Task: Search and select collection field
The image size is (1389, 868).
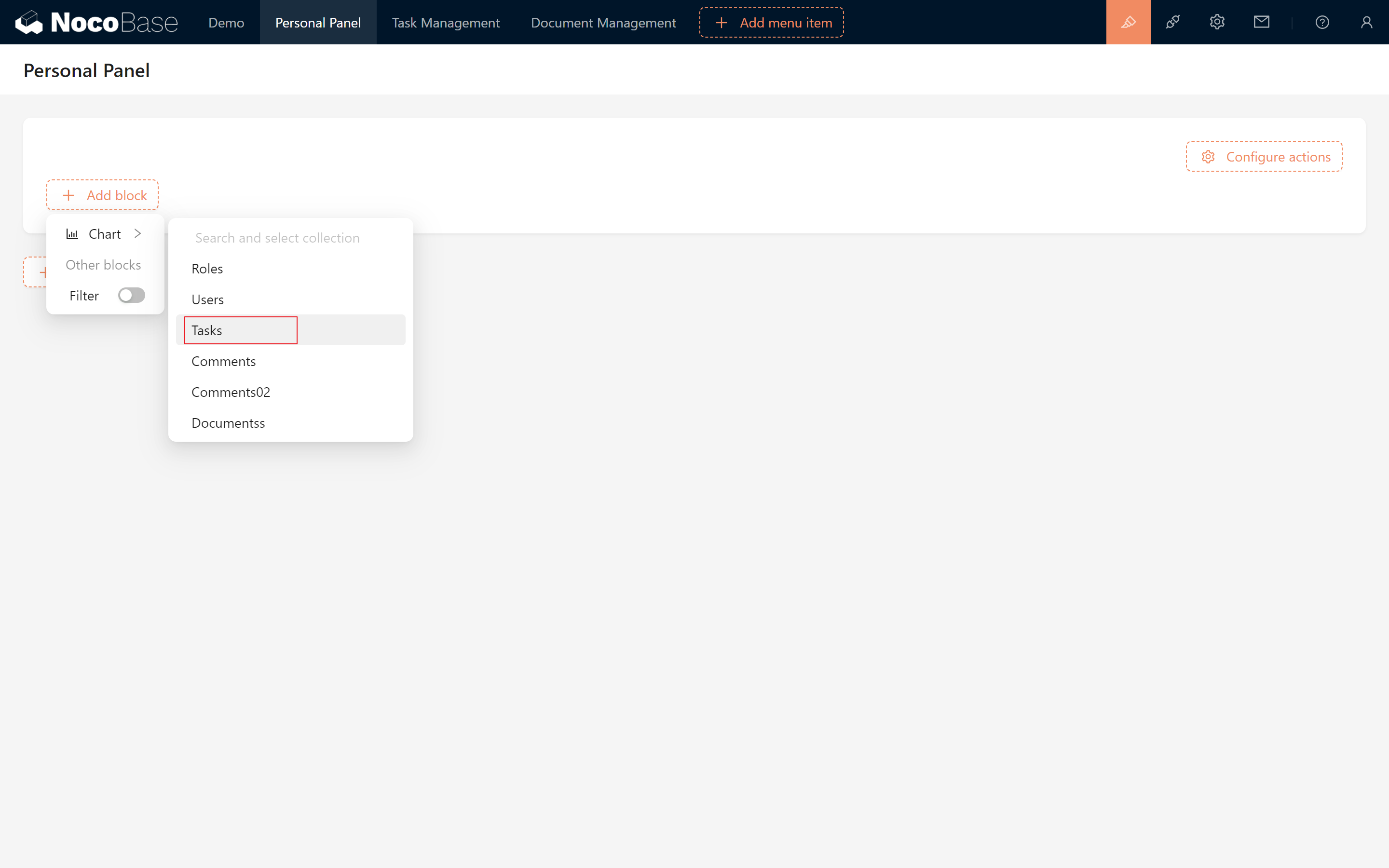Action: [290, 237]
